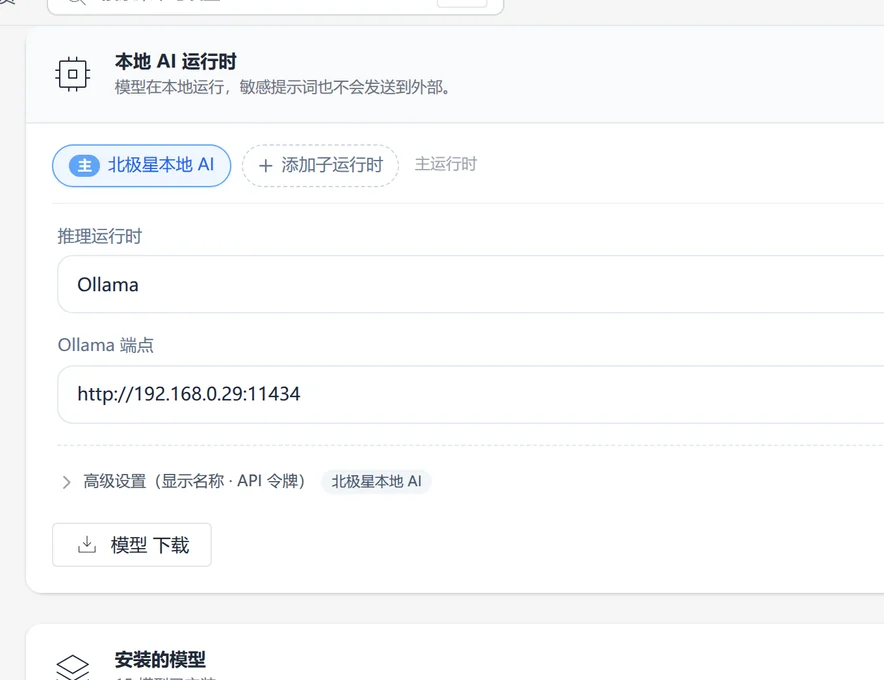
Task: Open the 推理运行时 Ollama dropdown
Action: click(470, 284)
